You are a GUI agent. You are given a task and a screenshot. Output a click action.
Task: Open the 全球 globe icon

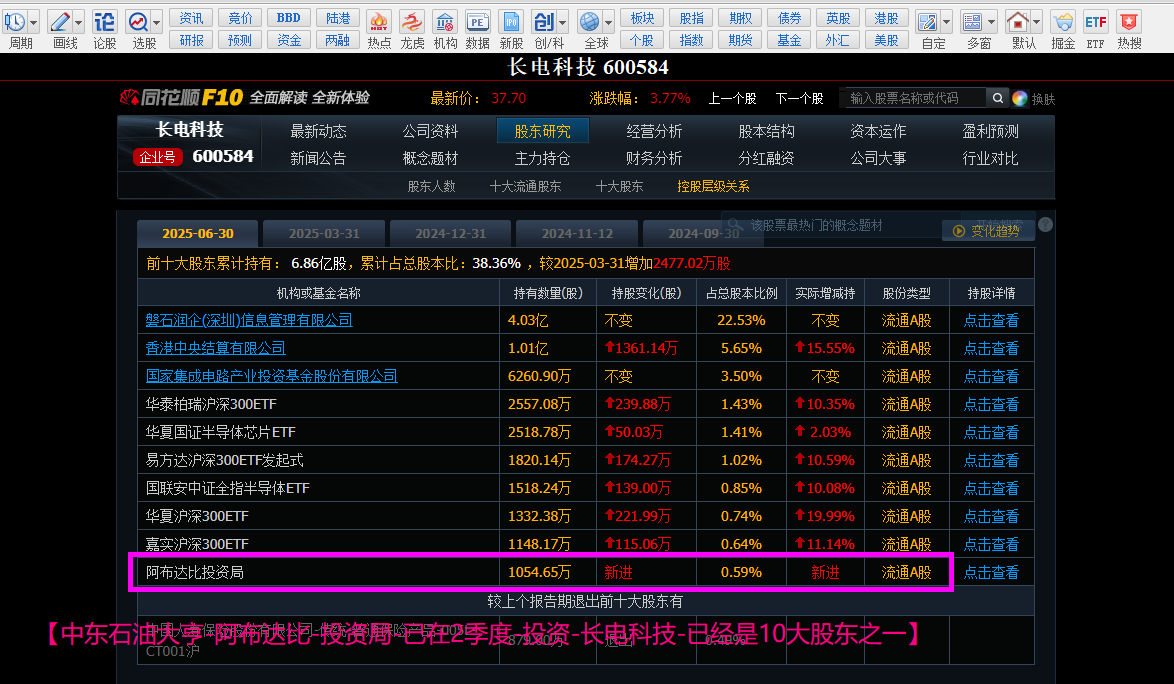[x=590, y=22]
